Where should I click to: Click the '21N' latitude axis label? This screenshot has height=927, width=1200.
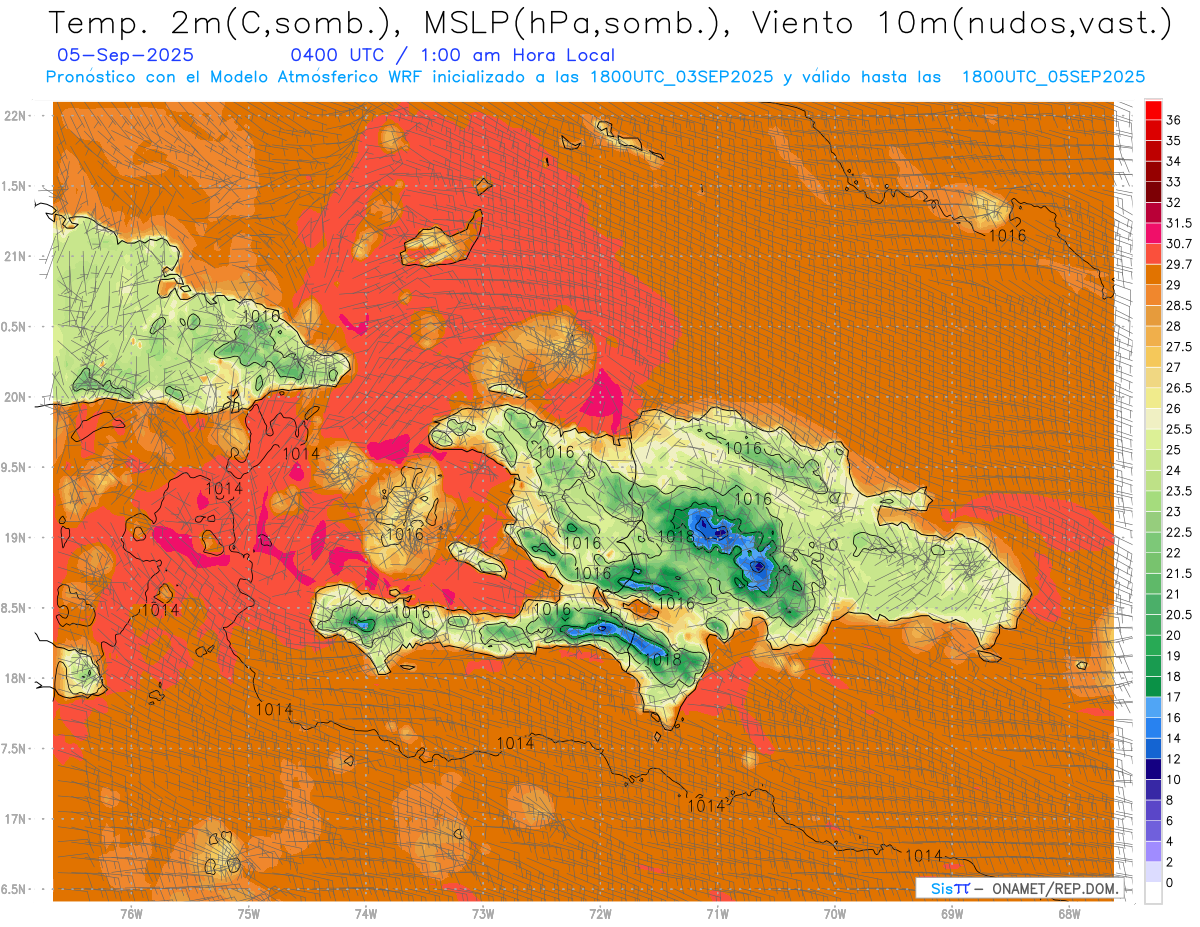tap(14, 257)
